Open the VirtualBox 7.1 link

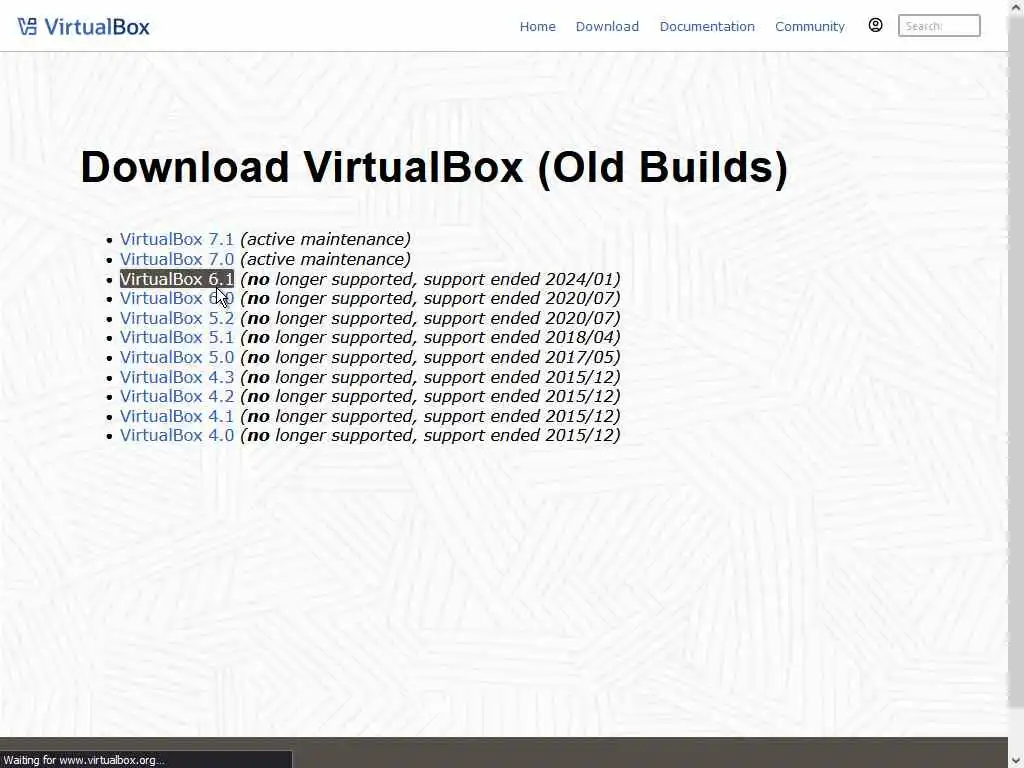click(x=177, y=240)
